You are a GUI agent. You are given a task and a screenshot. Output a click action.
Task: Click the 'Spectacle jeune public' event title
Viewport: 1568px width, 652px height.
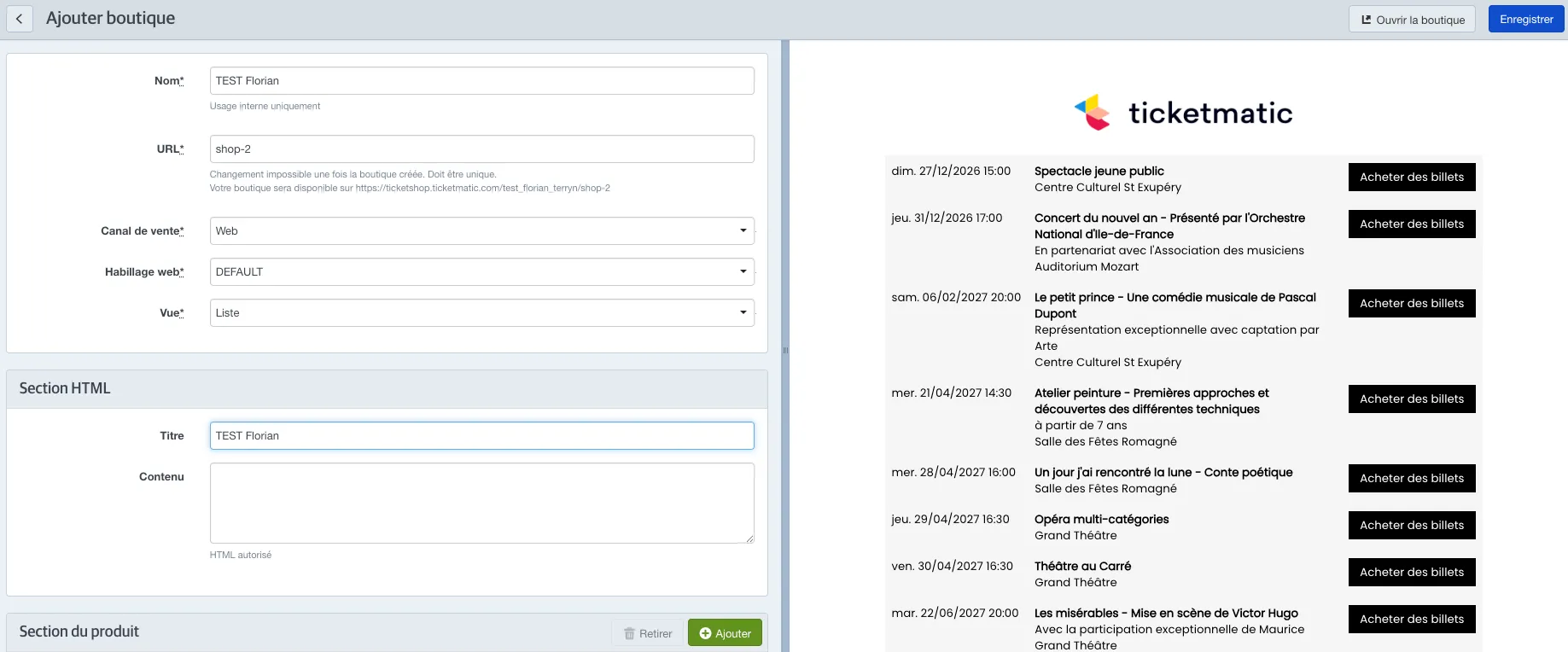pyautogui.click(x=1099, y=172)
